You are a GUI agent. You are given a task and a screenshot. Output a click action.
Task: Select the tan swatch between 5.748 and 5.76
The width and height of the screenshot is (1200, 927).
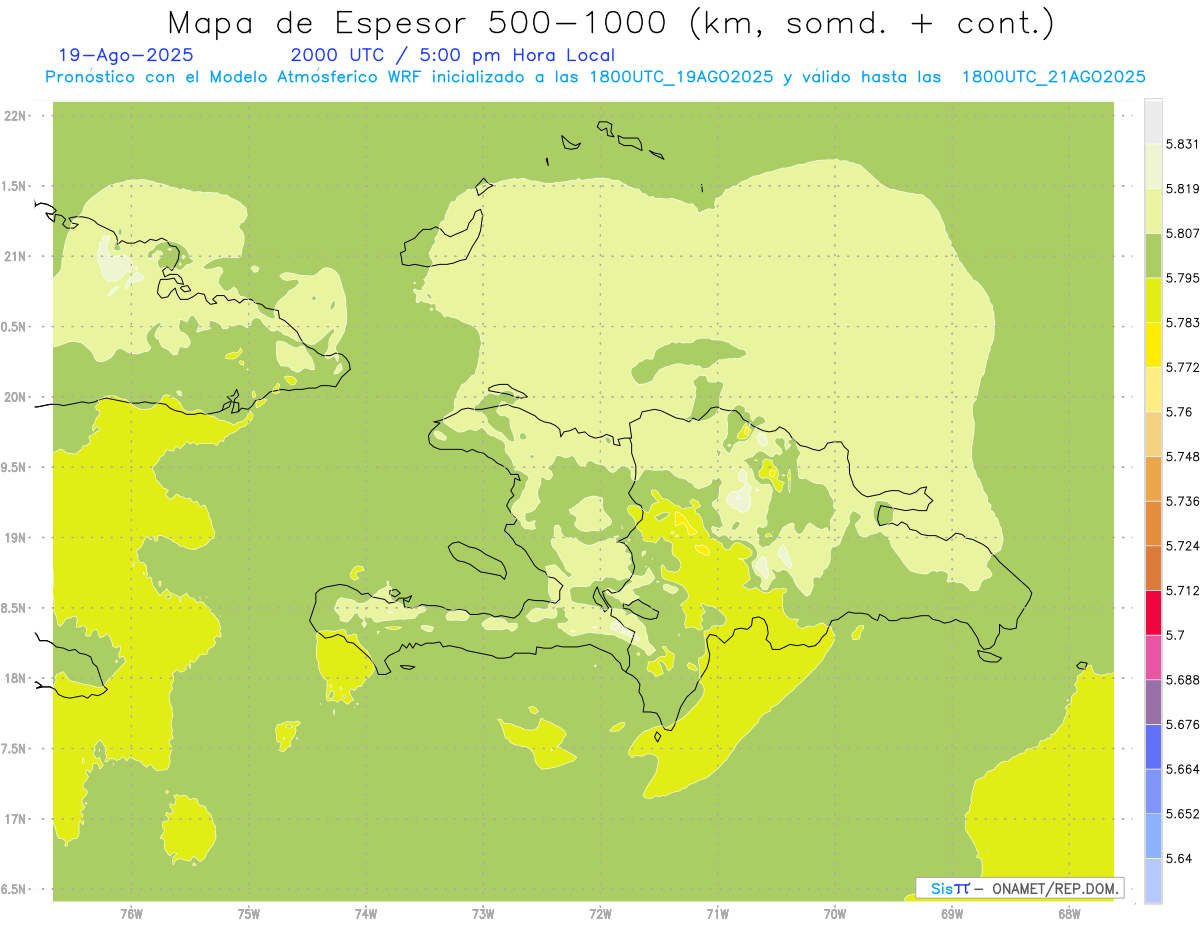click(x=1153, y=433)
